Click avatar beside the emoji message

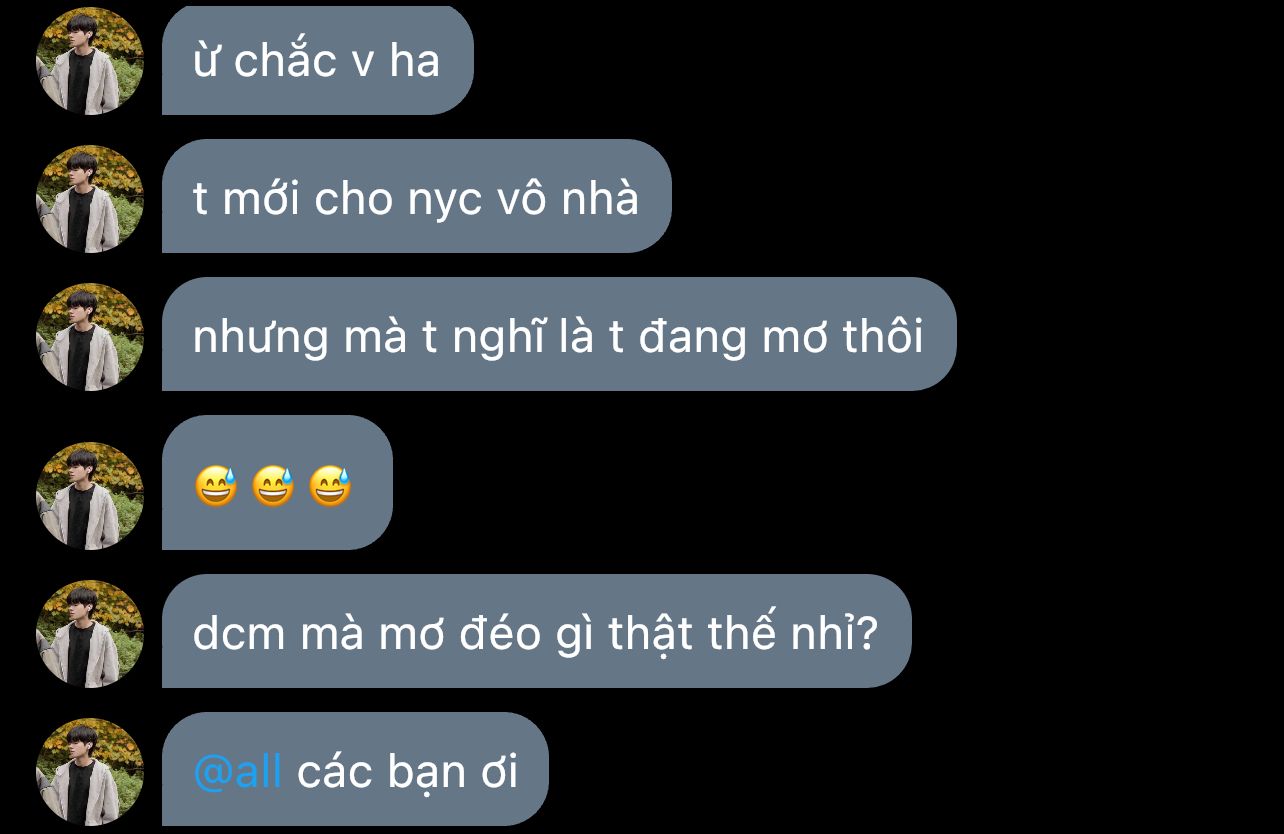tap(90, 496)
